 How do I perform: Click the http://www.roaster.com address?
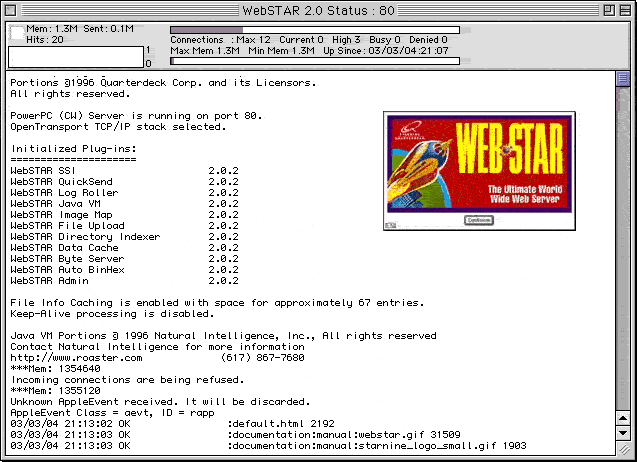tap(76, 358)
